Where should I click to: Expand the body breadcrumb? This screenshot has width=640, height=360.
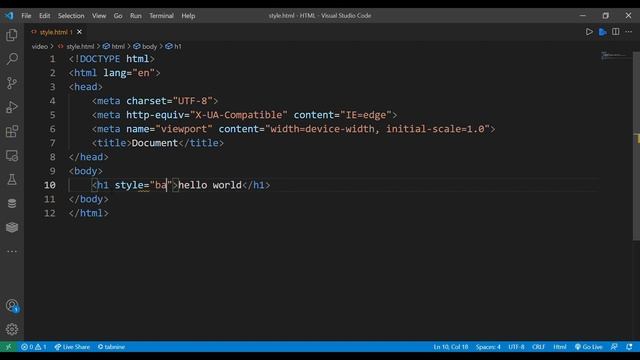(x=145, y=47)
